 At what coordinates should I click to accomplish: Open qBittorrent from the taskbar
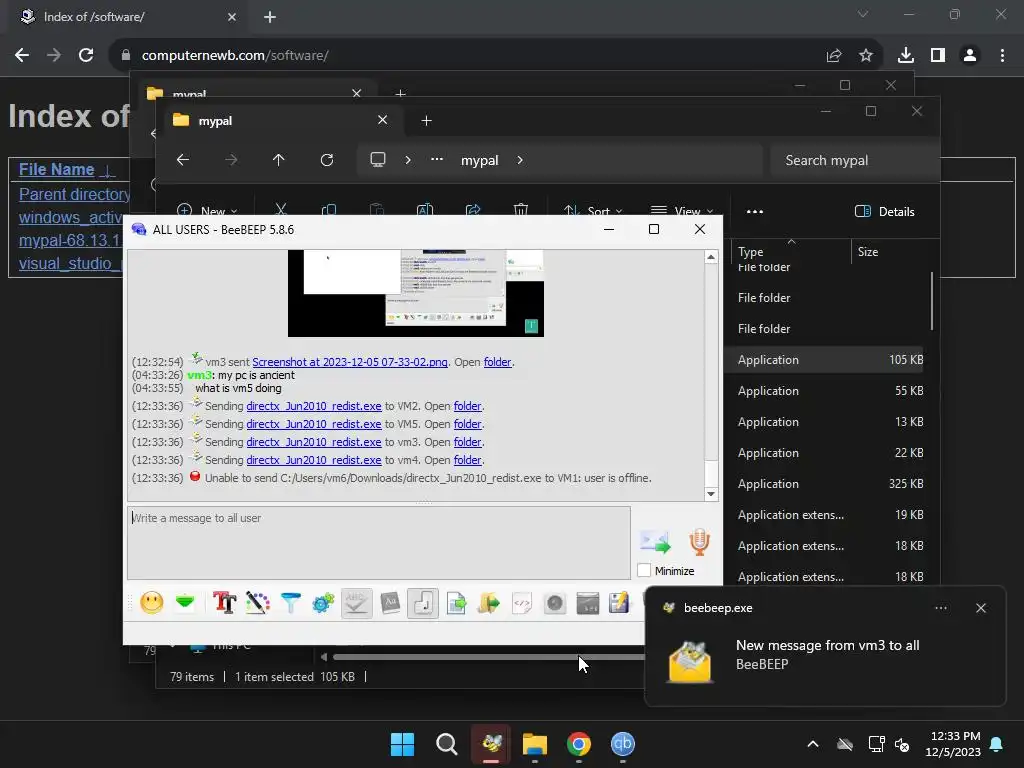click(x=622, y=744)
